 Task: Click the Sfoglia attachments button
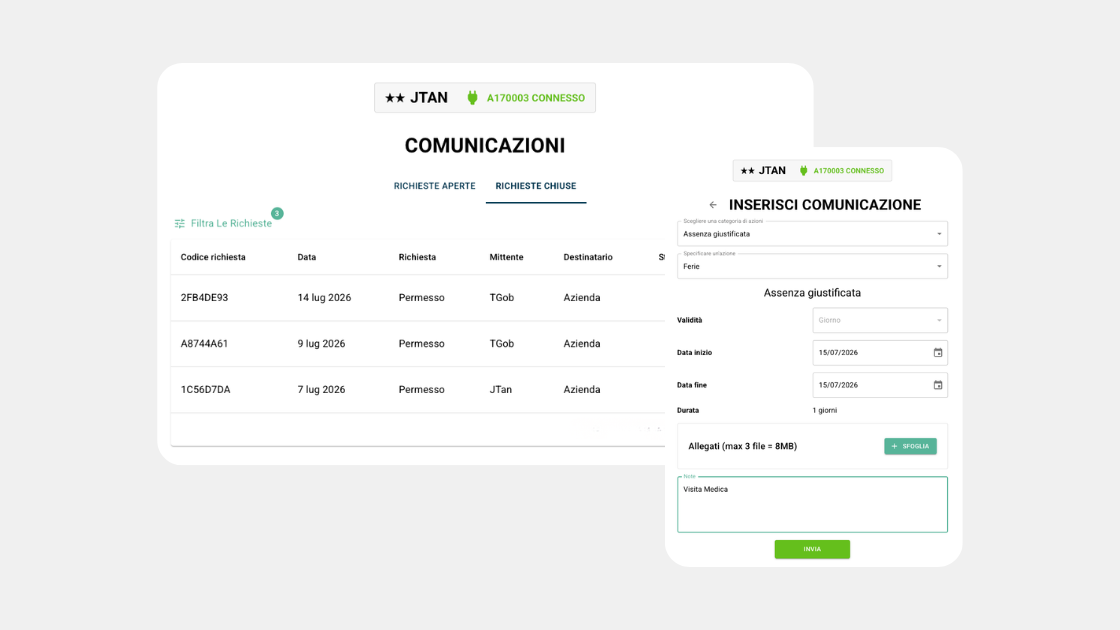pos(910,446)
